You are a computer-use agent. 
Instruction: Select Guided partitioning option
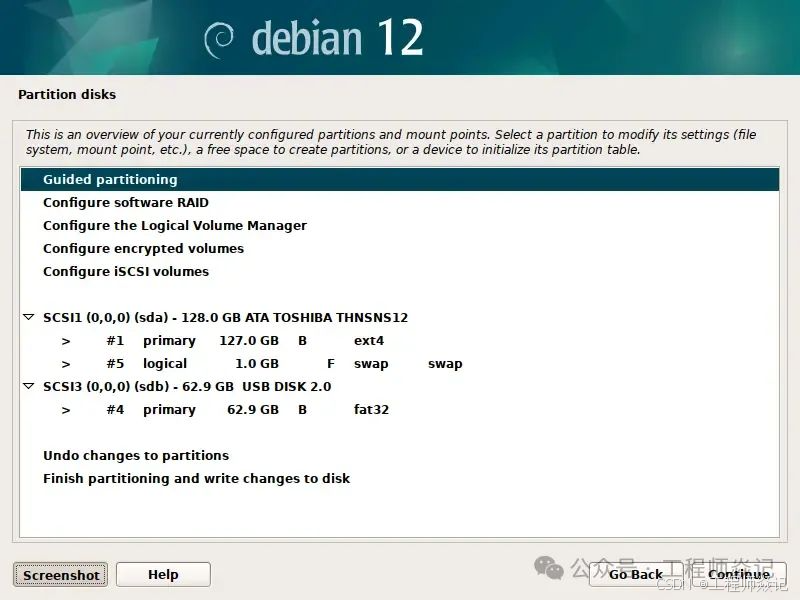(399, 180)
